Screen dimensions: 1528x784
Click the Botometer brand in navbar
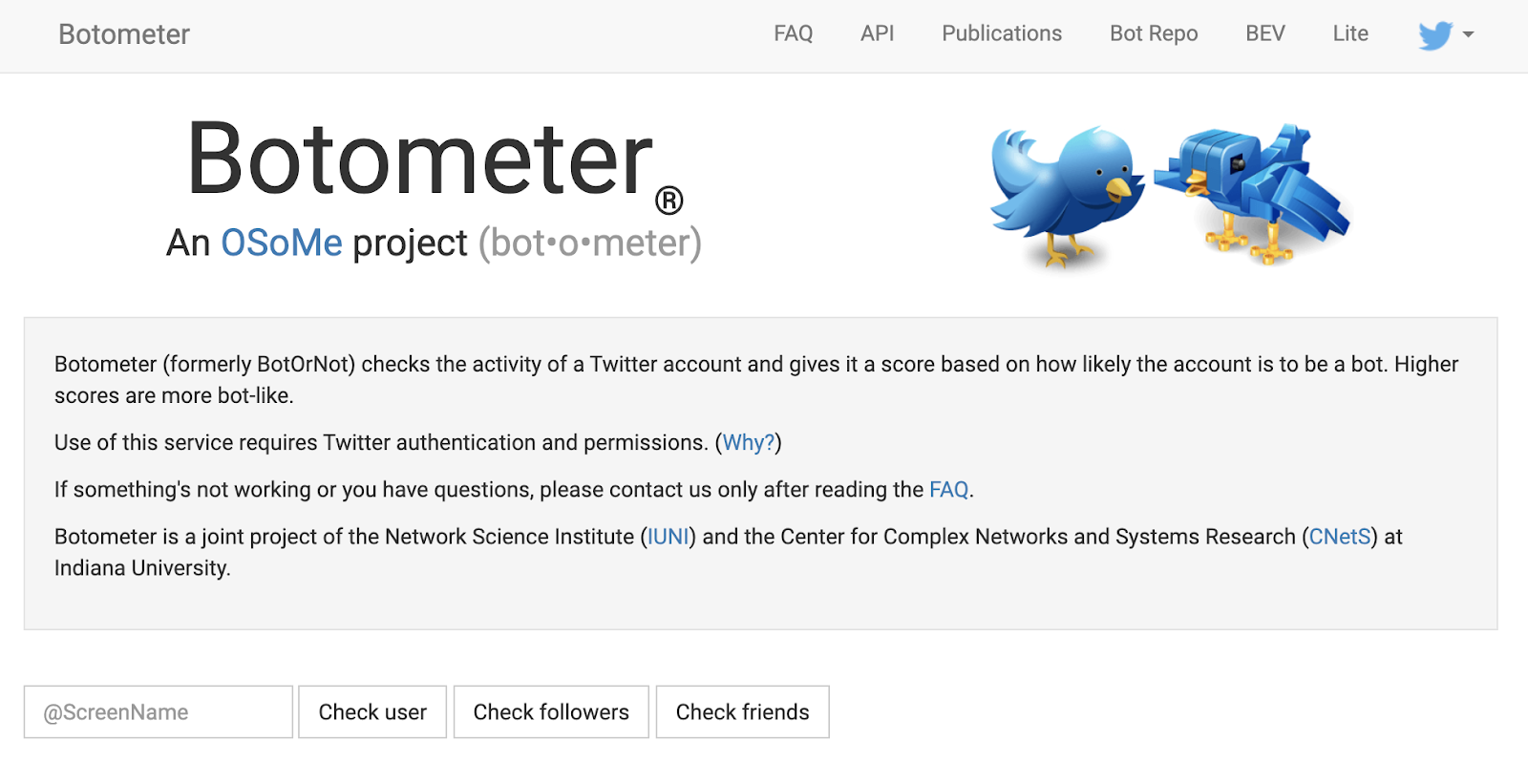[x=124, y=34]
